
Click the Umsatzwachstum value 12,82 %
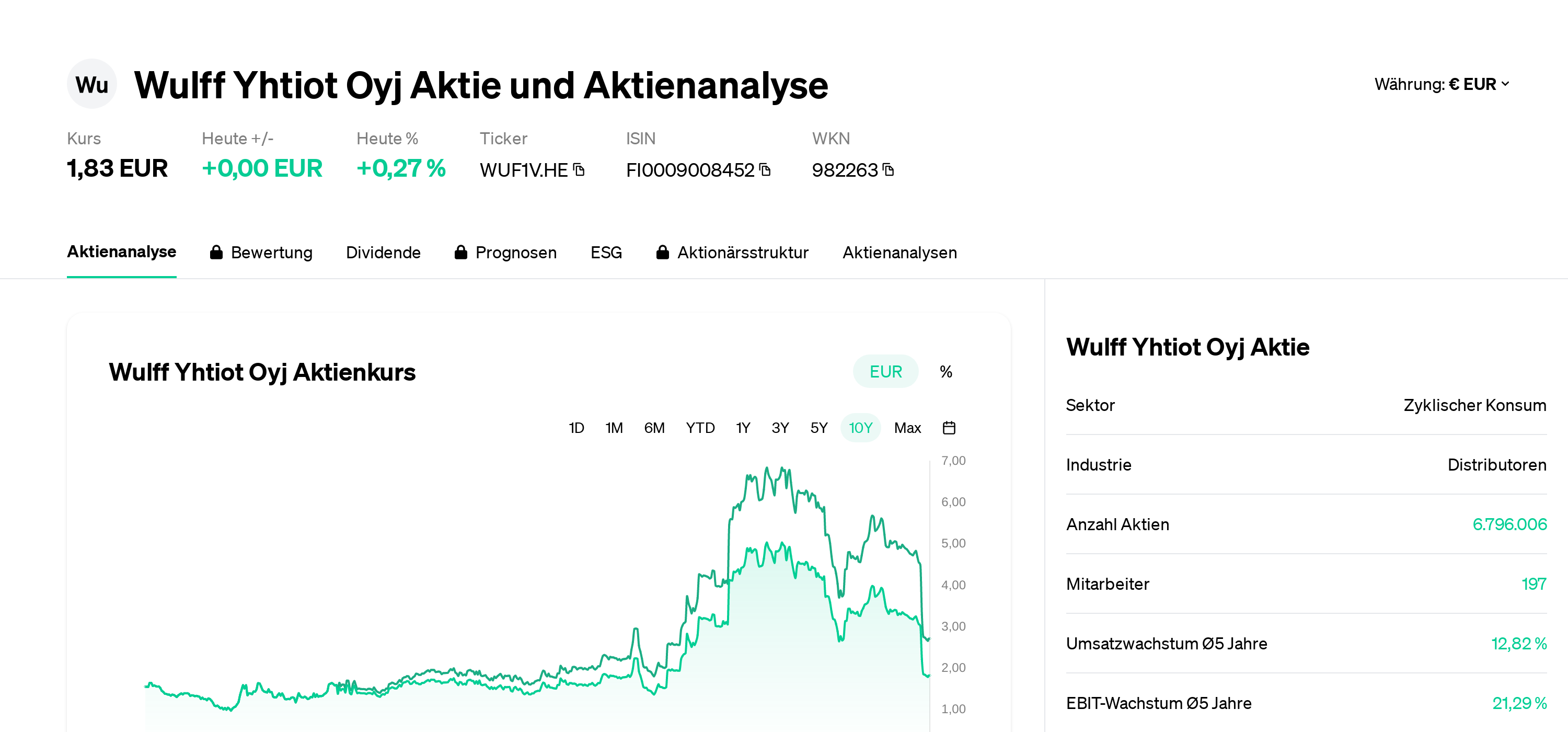[x=1519, y=644]
